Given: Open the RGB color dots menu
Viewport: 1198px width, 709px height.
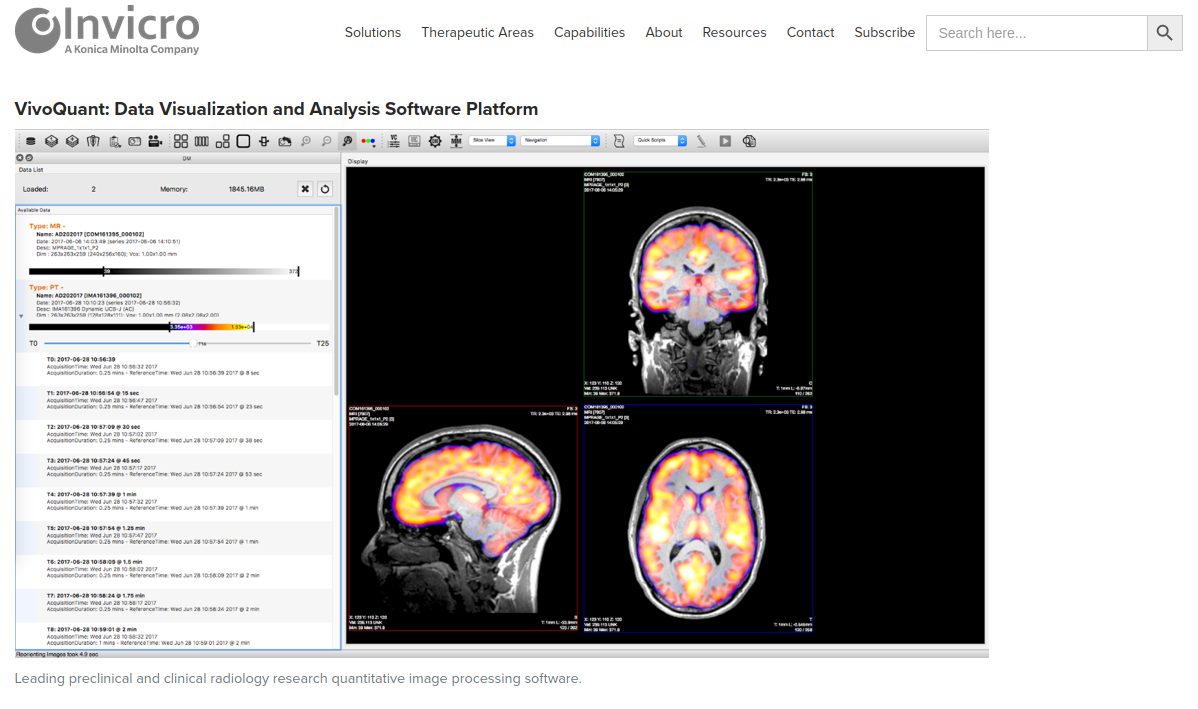Looking at the screenshot, I should 368,141.
